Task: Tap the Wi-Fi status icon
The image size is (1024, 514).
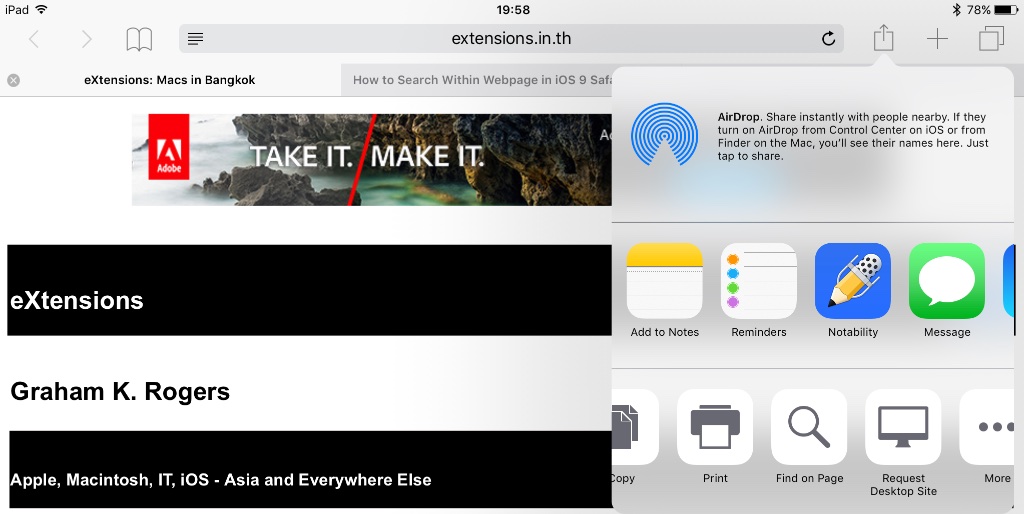Action: tap(42, 9)
